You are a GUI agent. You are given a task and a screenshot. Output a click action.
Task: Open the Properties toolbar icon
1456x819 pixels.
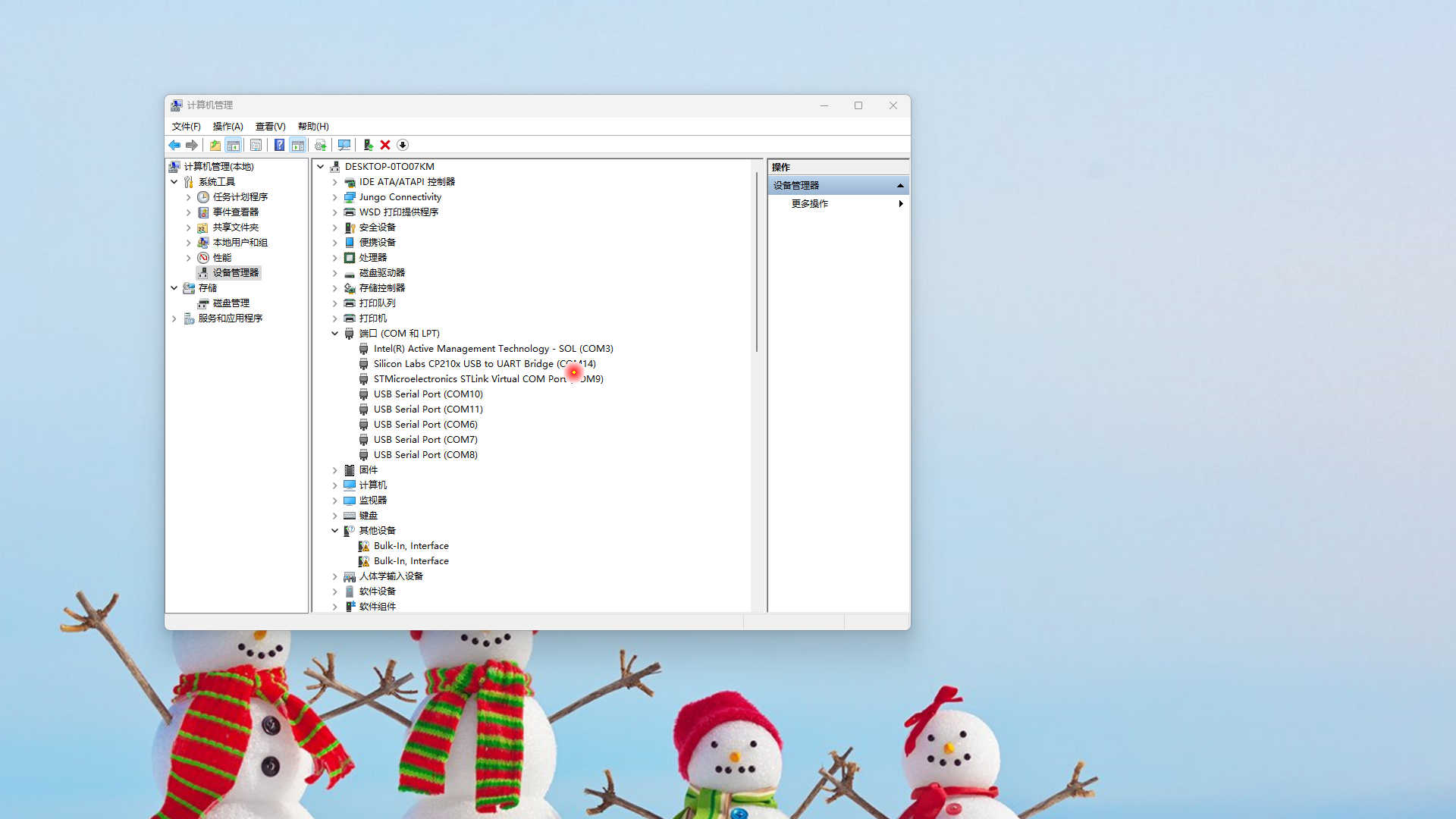(x=256, y=145)
